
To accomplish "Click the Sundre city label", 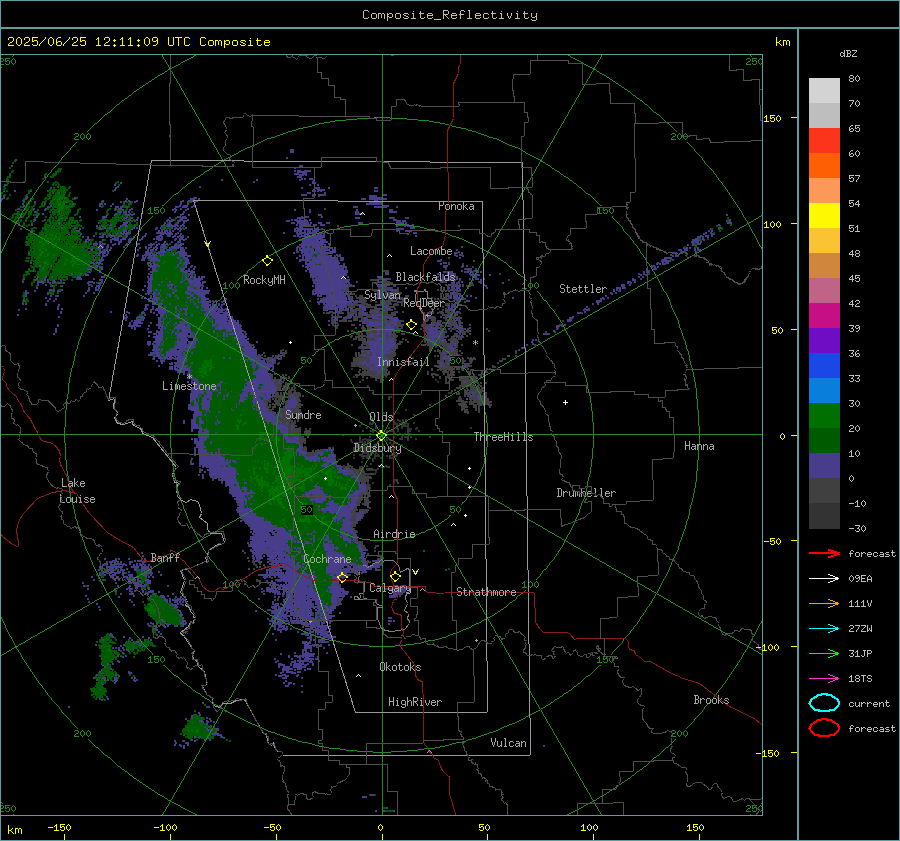I will click(x=303, y=414).
